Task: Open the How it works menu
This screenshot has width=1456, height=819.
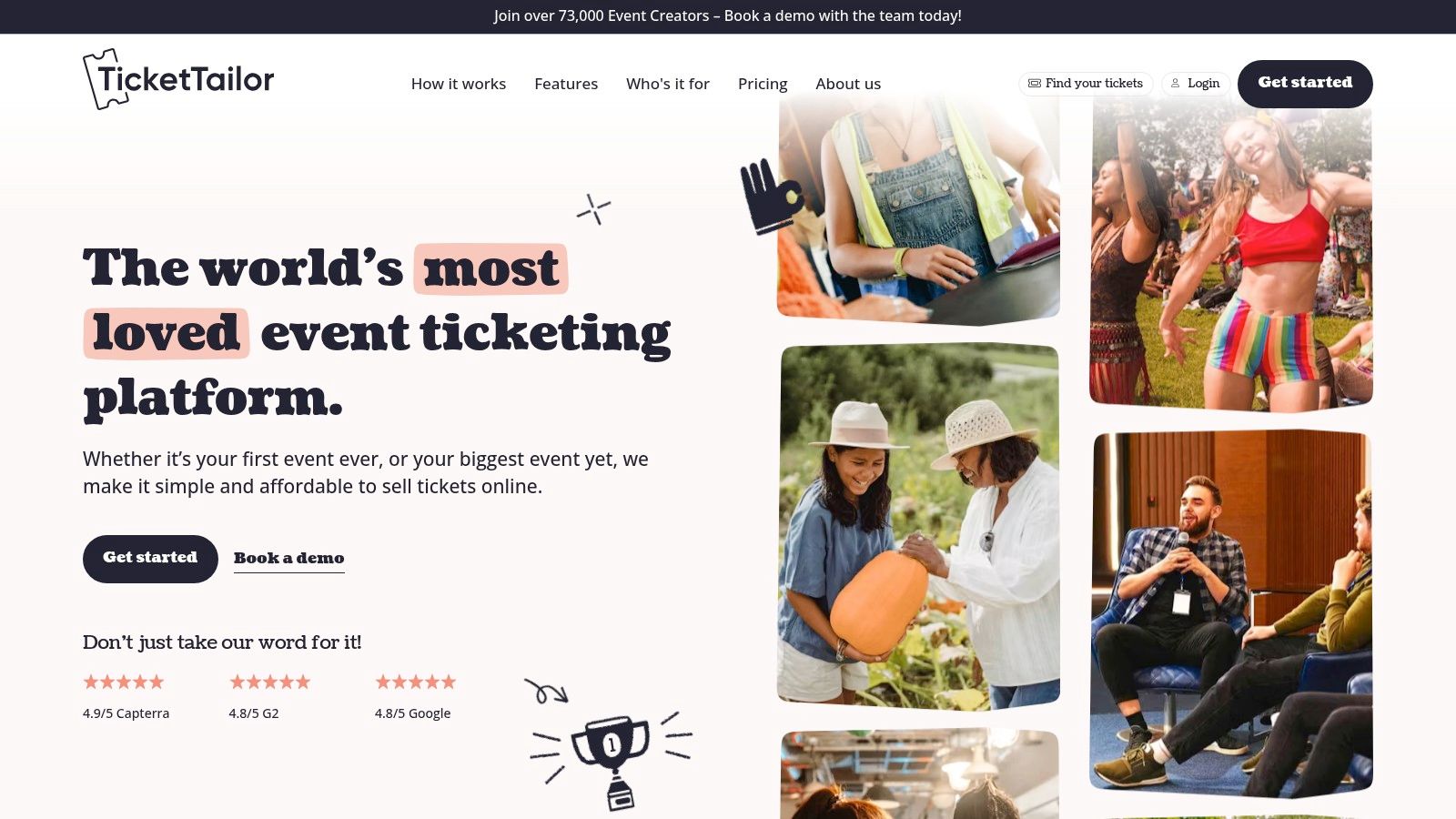Action: pyautogui.click(x=459, y=84)
